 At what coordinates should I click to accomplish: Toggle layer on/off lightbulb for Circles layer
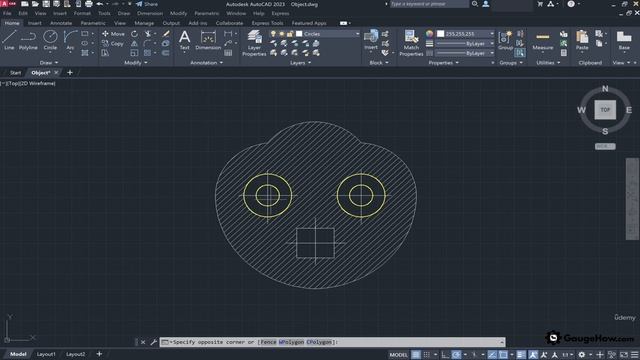(273, 34)
